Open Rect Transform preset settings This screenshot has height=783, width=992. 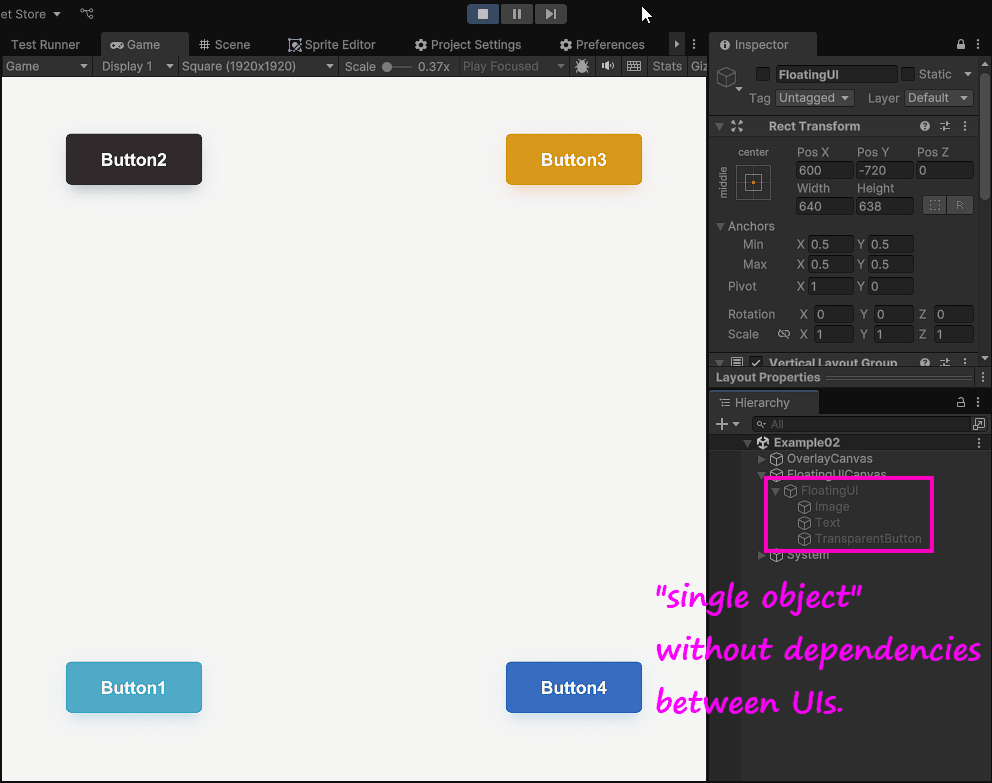click(945, 126)
